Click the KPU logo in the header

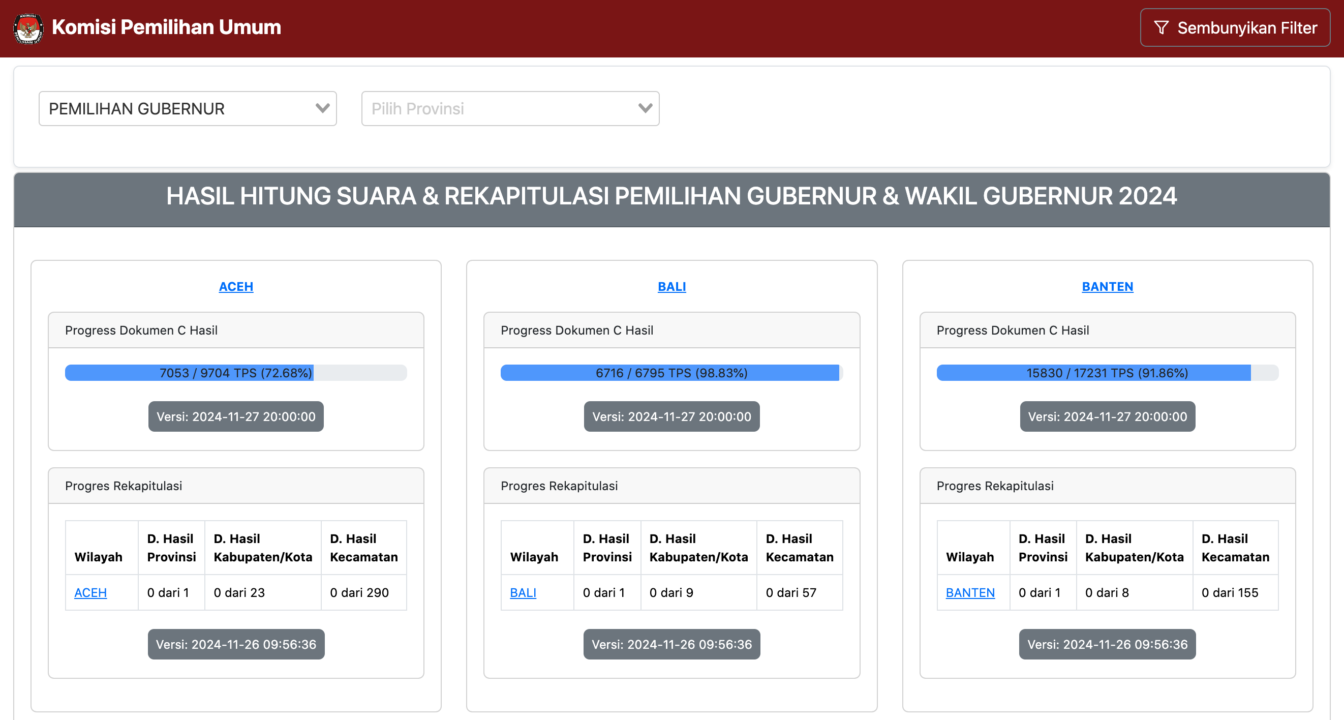click(x=28, y=28)
